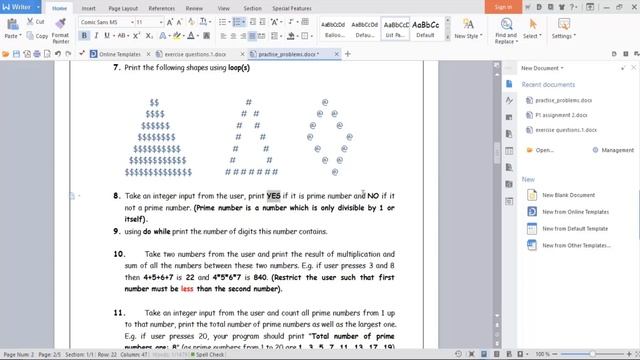Image resolution: width=640 pixels, height=360 pixels.
Task: Align paragraph to the right
Action: [x=243, y=36]
